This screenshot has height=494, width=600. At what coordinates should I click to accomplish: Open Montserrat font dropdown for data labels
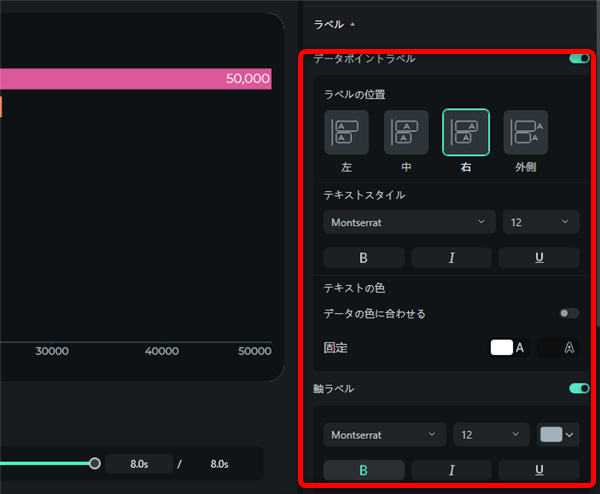click(409, 222)
